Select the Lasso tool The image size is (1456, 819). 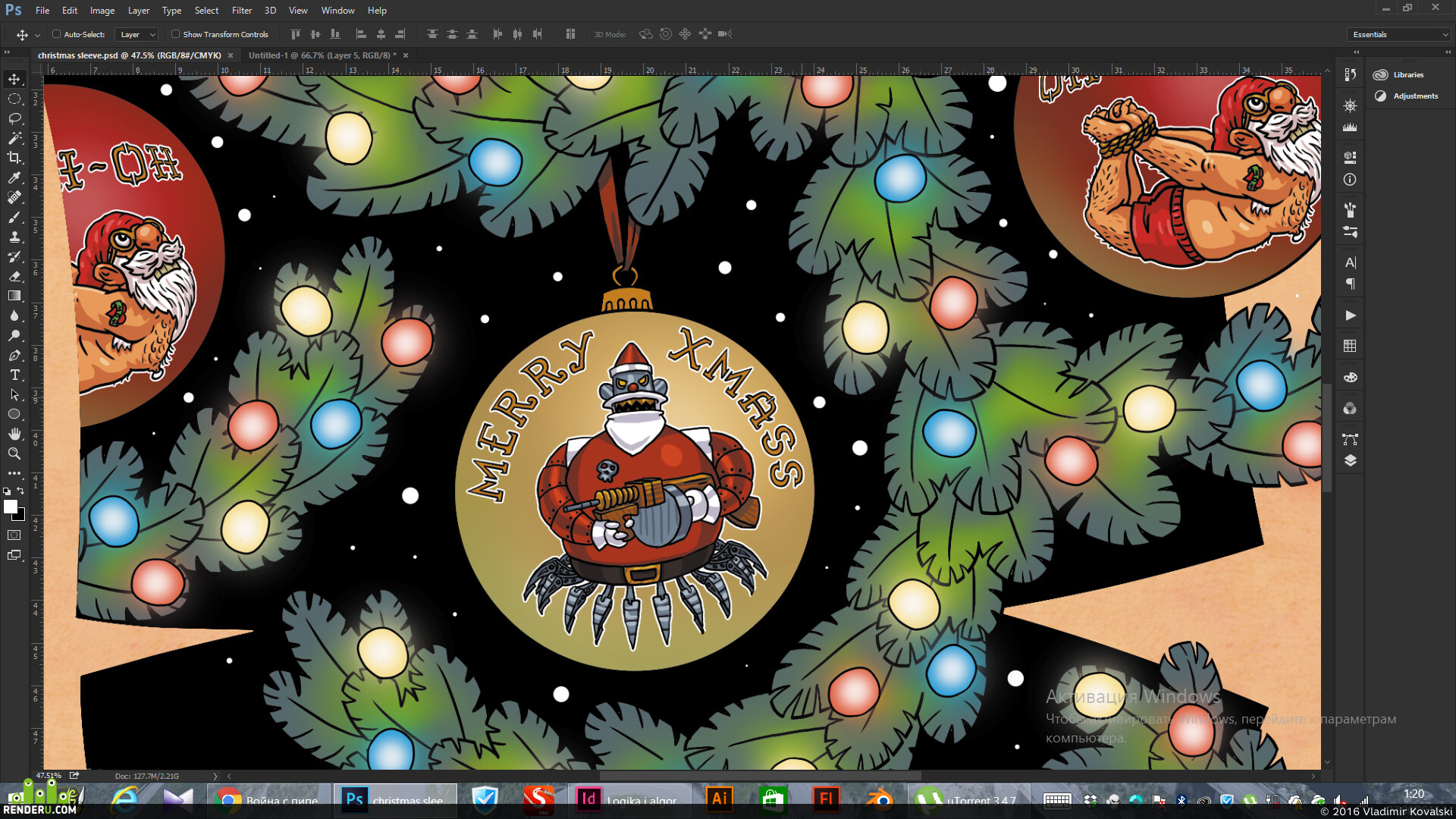[14, 118]
